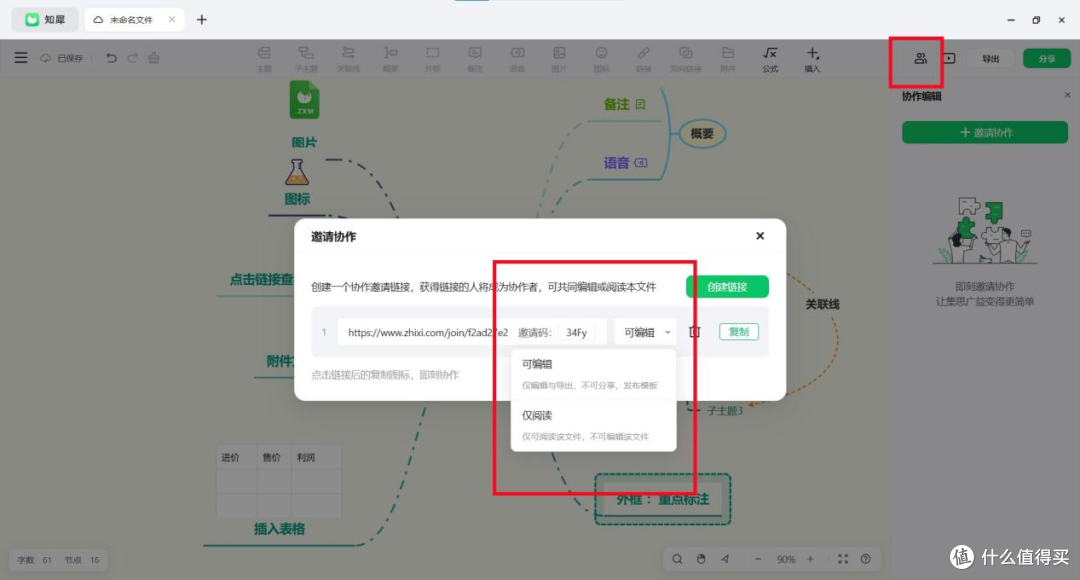Select the 图标 sticker tool
This screenshot has width=1080, height=580.
[601, 59]
